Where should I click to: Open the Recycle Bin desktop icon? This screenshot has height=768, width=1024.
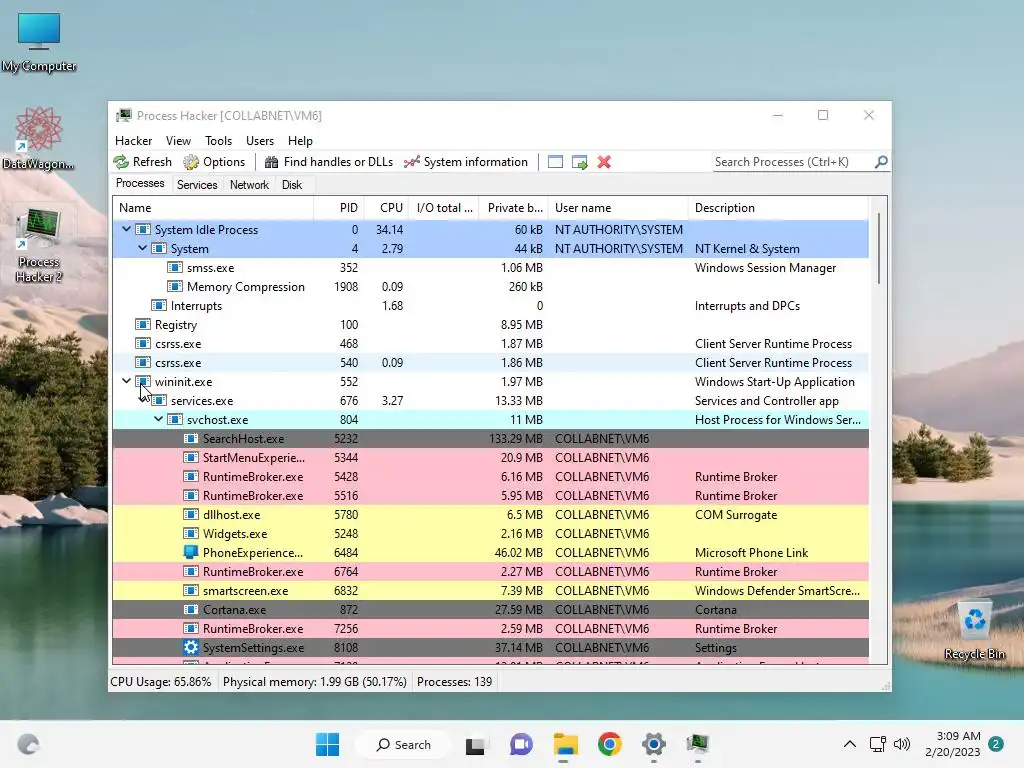pyautogui.click(x=974, y=632)
